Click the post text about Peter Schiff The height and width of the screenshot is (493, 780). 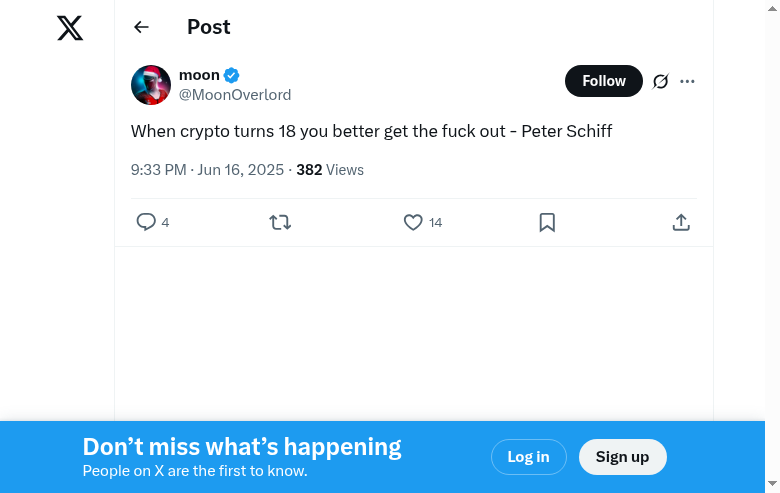click(x=371, y=131)
